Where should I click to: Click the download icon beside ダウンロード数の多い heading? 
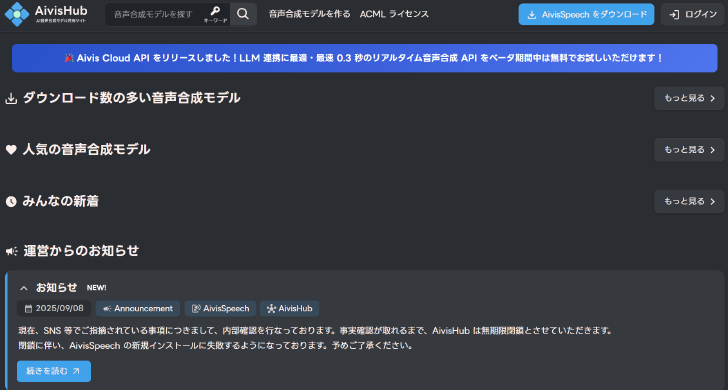11,98
